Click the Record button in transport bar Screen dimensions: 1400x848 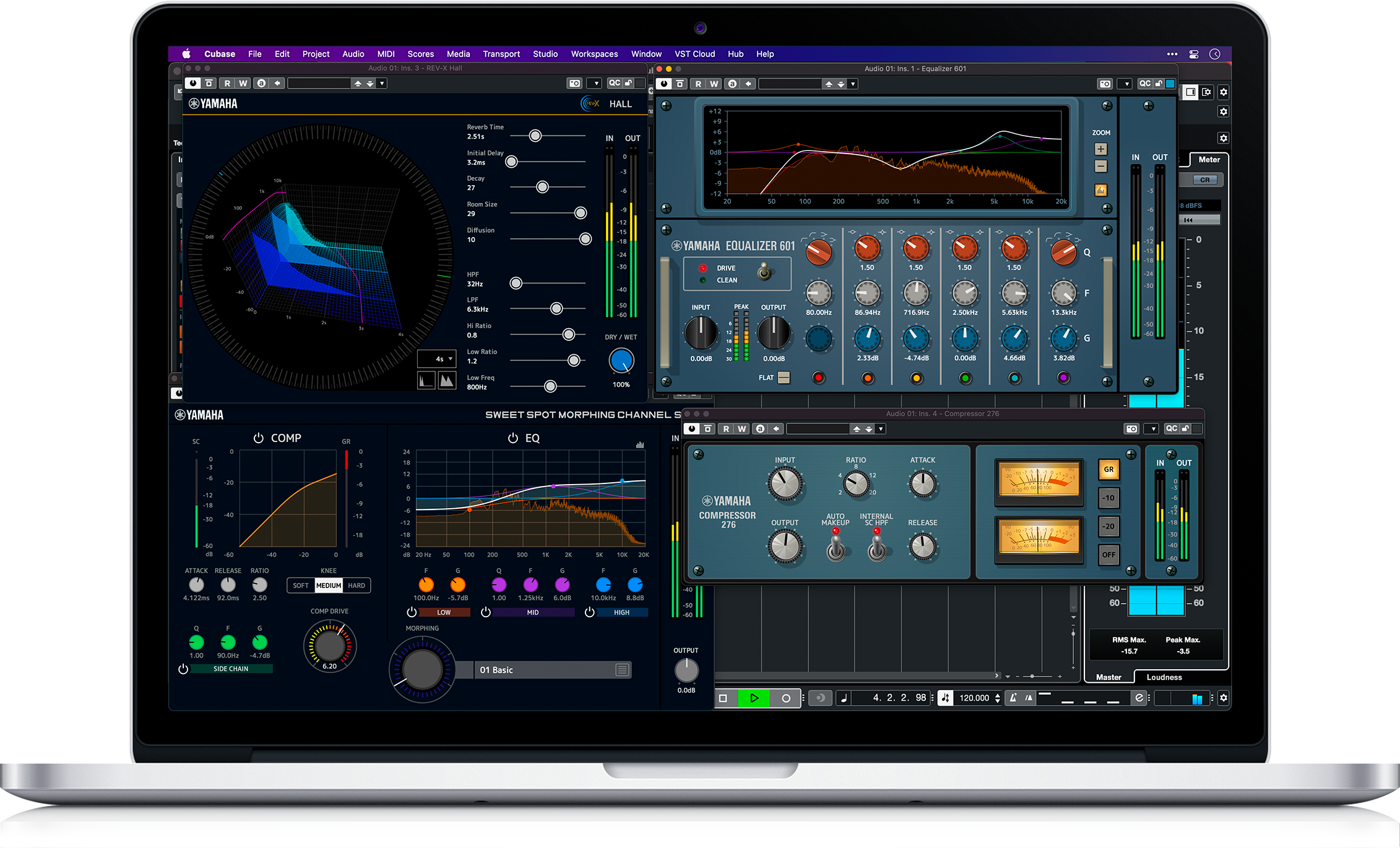click(785, 698)
